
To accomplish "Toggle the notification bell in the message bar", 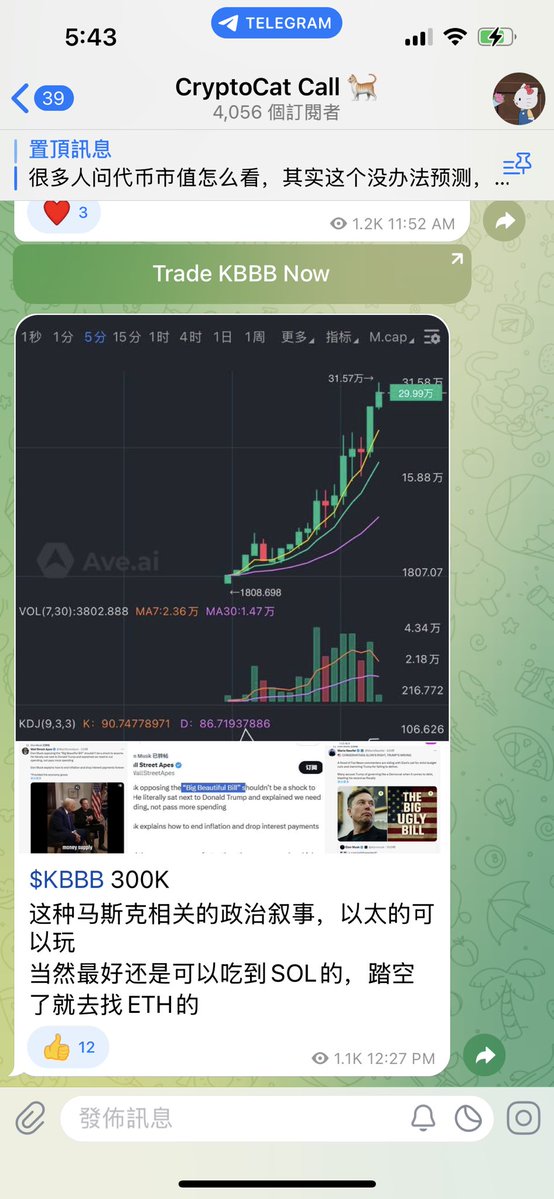I will pos(423,1119).
